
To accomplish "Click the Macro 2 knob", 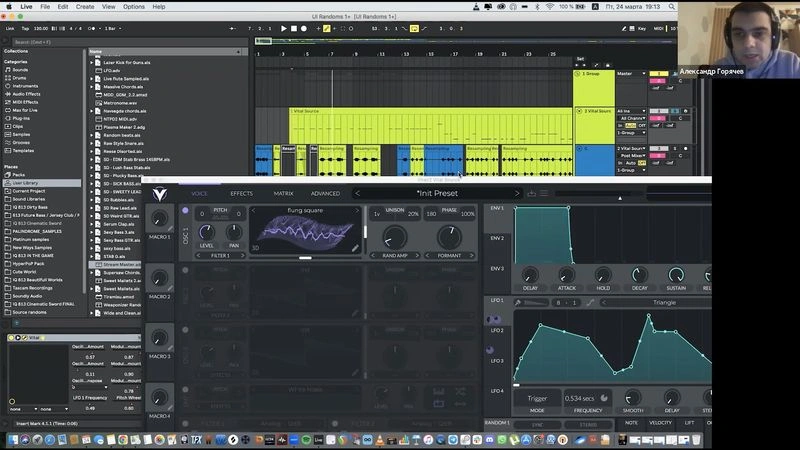I will pos(159,278).
